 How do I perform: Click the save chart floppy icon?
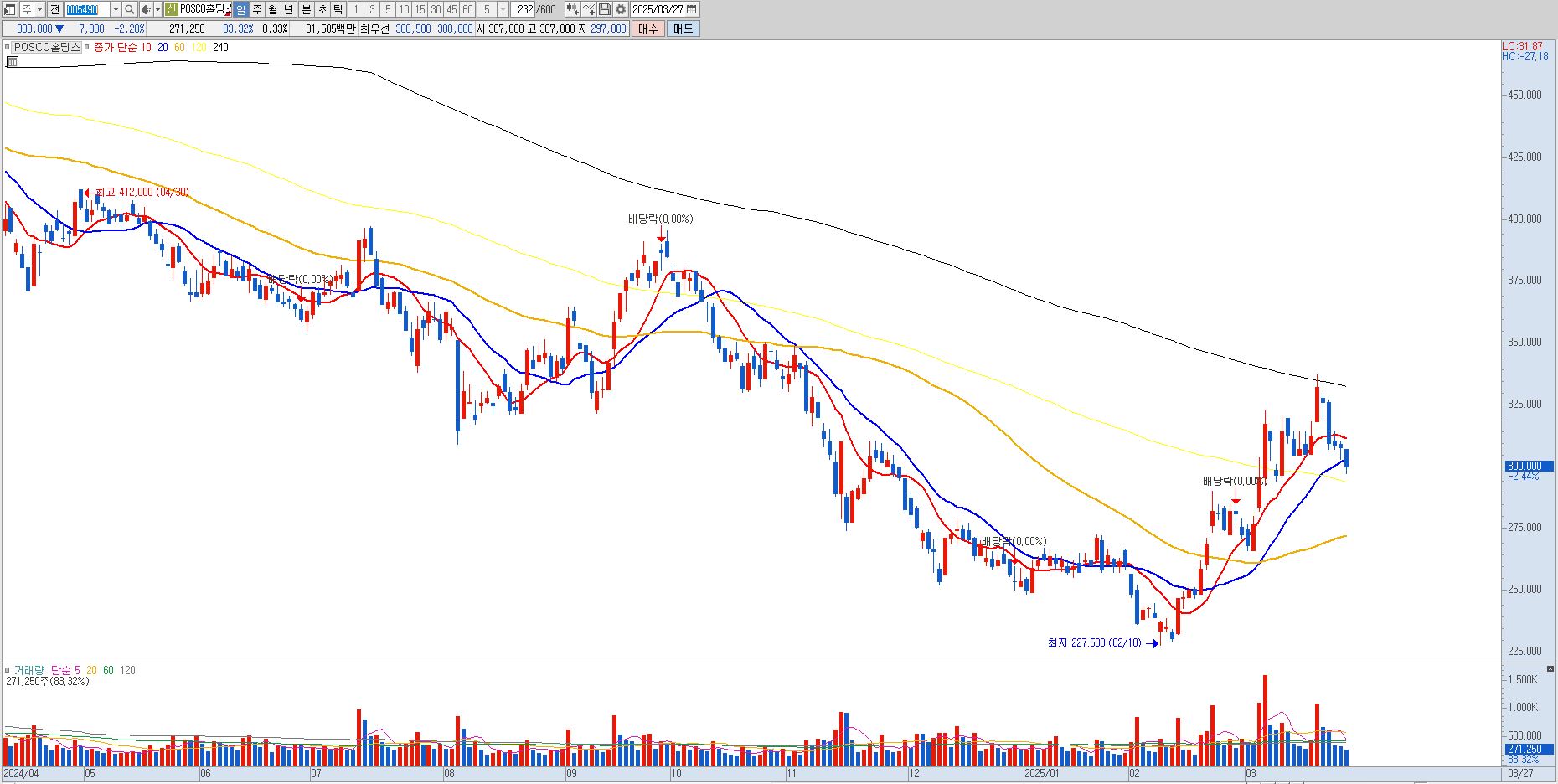coord(604,9)
